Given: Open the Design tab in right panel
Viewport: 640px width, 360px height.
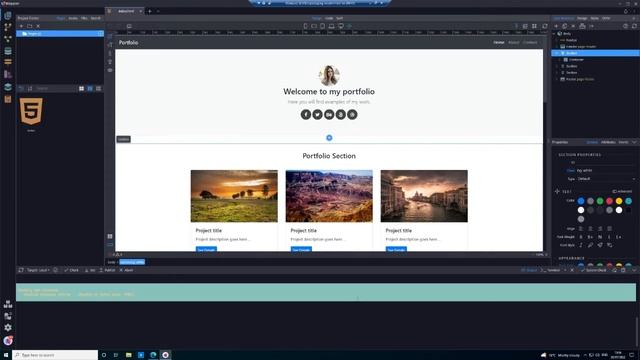Looking at the screenshot, I should coord(582,18).
